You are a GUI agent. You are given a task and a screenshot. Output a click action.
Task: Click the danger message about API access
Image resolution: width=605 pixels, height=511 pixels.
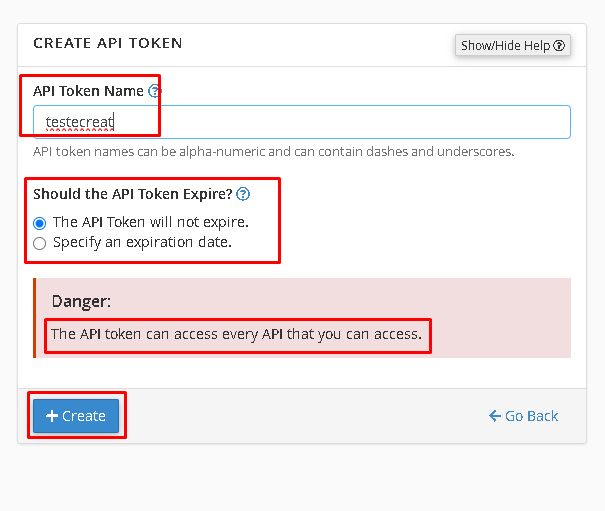pyautogui.click(x=237, y=334)
